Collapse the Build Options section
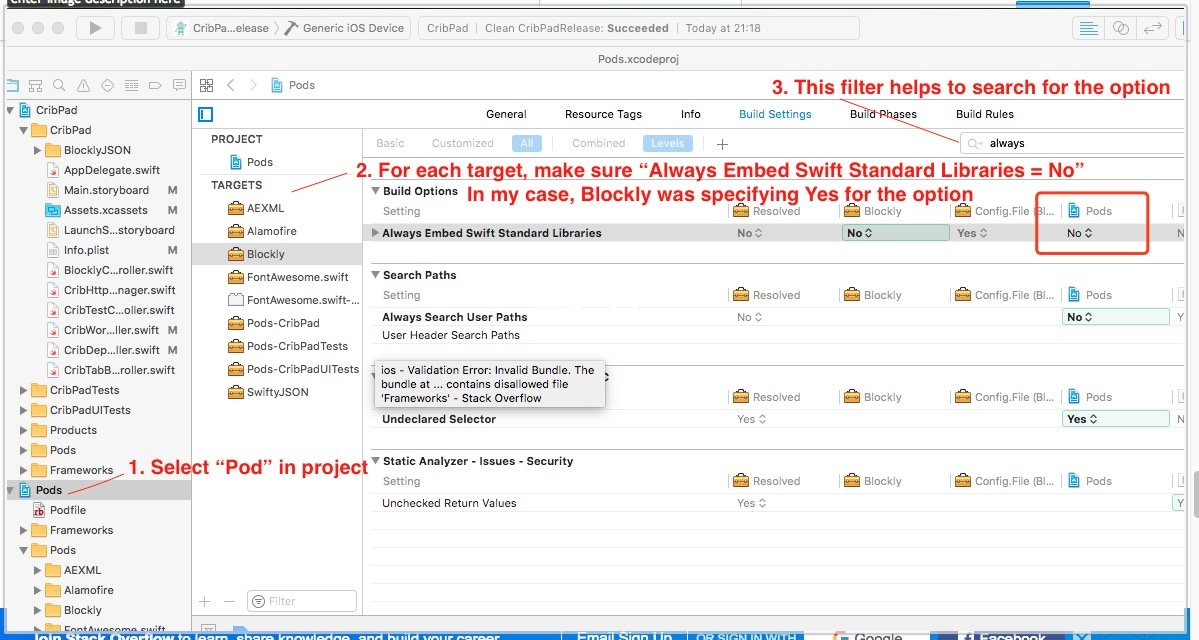This screenshot has height=640, width=1199. pos(375,191)
